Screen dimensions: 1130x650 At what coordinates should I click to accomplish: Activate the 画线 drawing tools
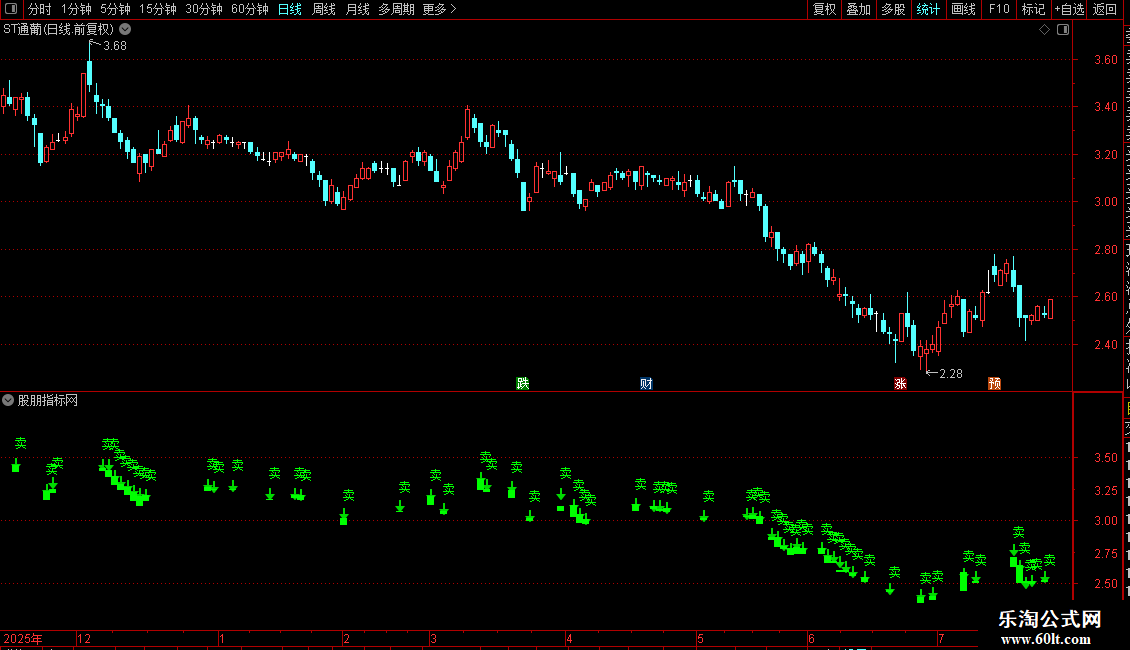pos(963,9)
